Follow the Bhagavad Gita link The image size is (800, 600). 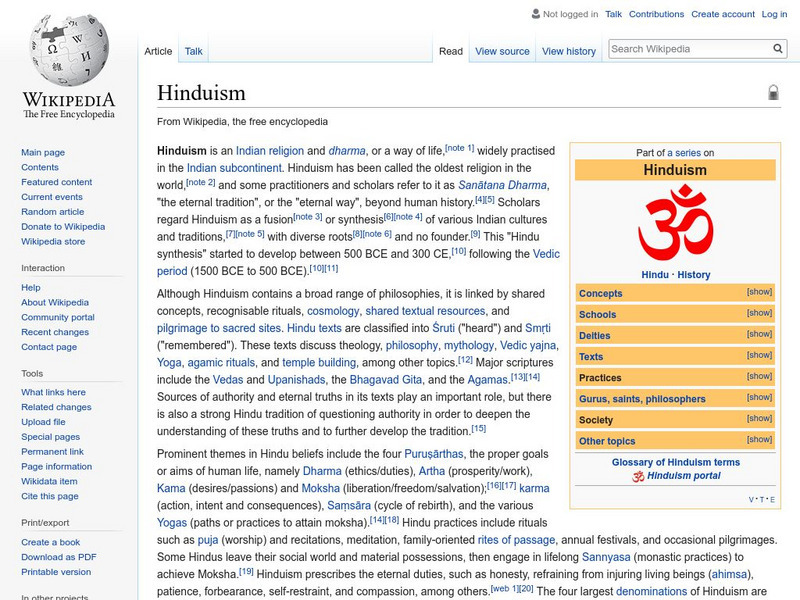386,380
